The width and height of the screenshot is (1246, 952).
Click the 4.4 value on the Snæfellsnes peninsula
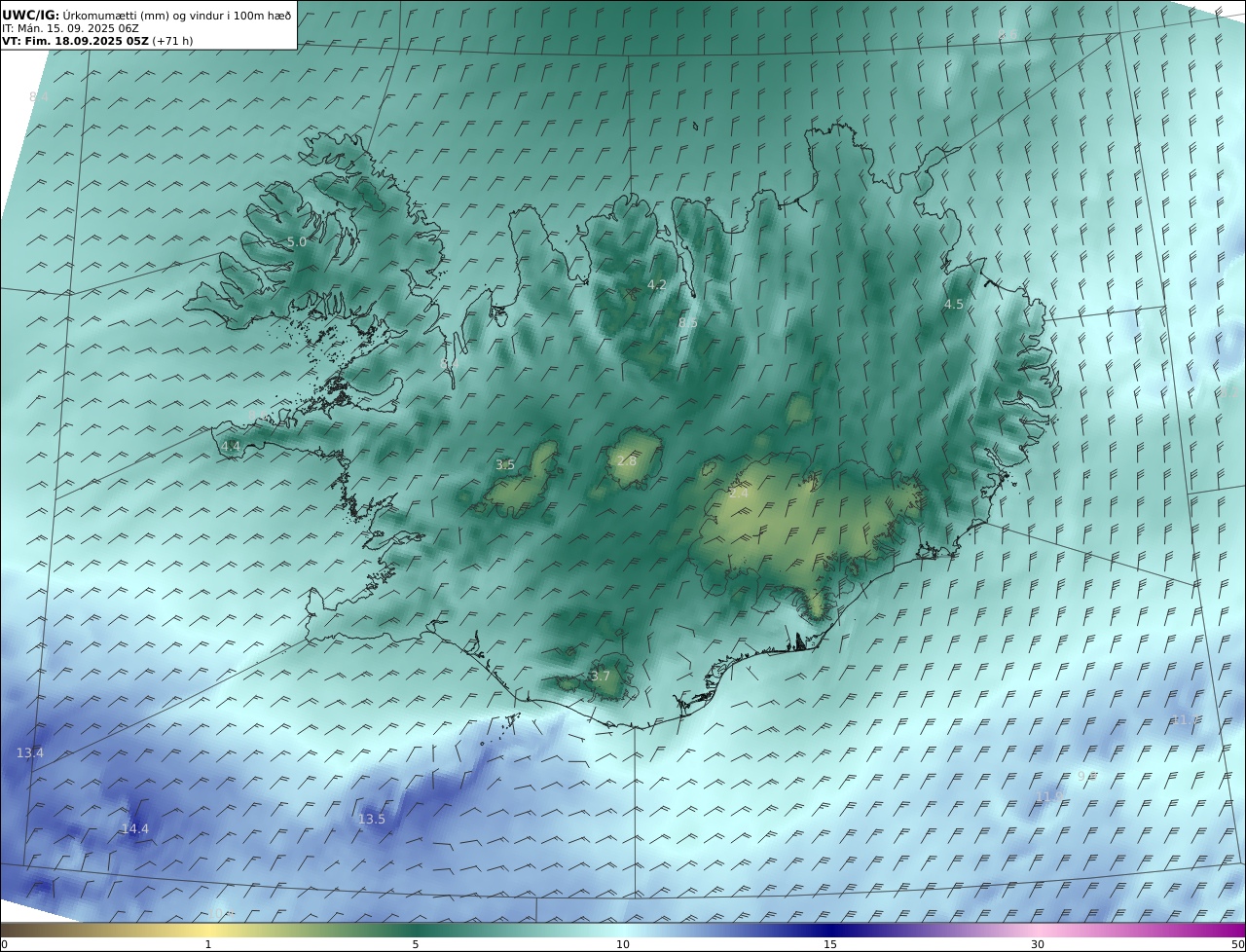231,446
